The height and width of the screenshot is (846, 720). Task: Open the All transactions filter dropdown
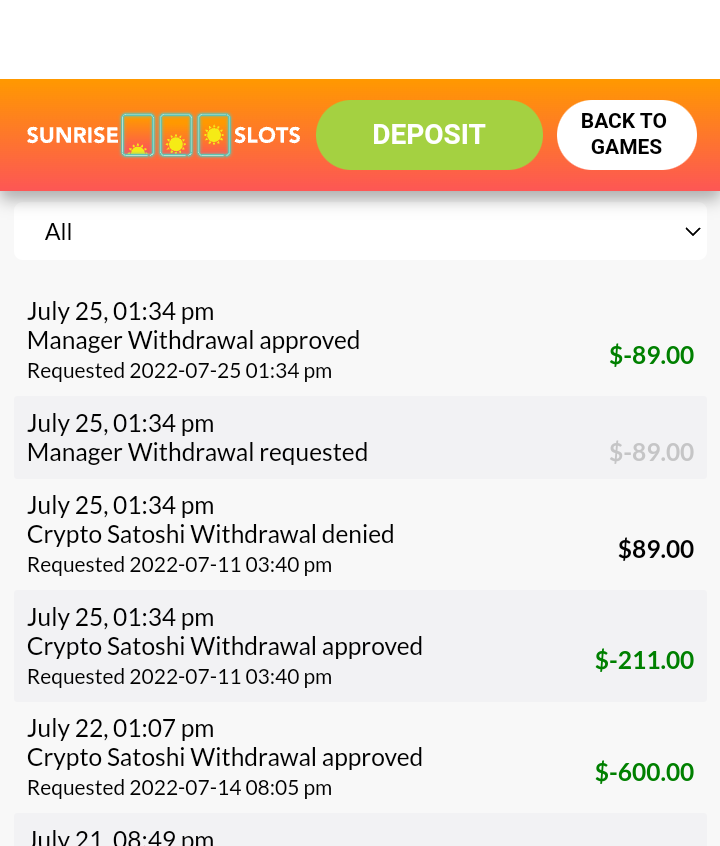[360, 232]
